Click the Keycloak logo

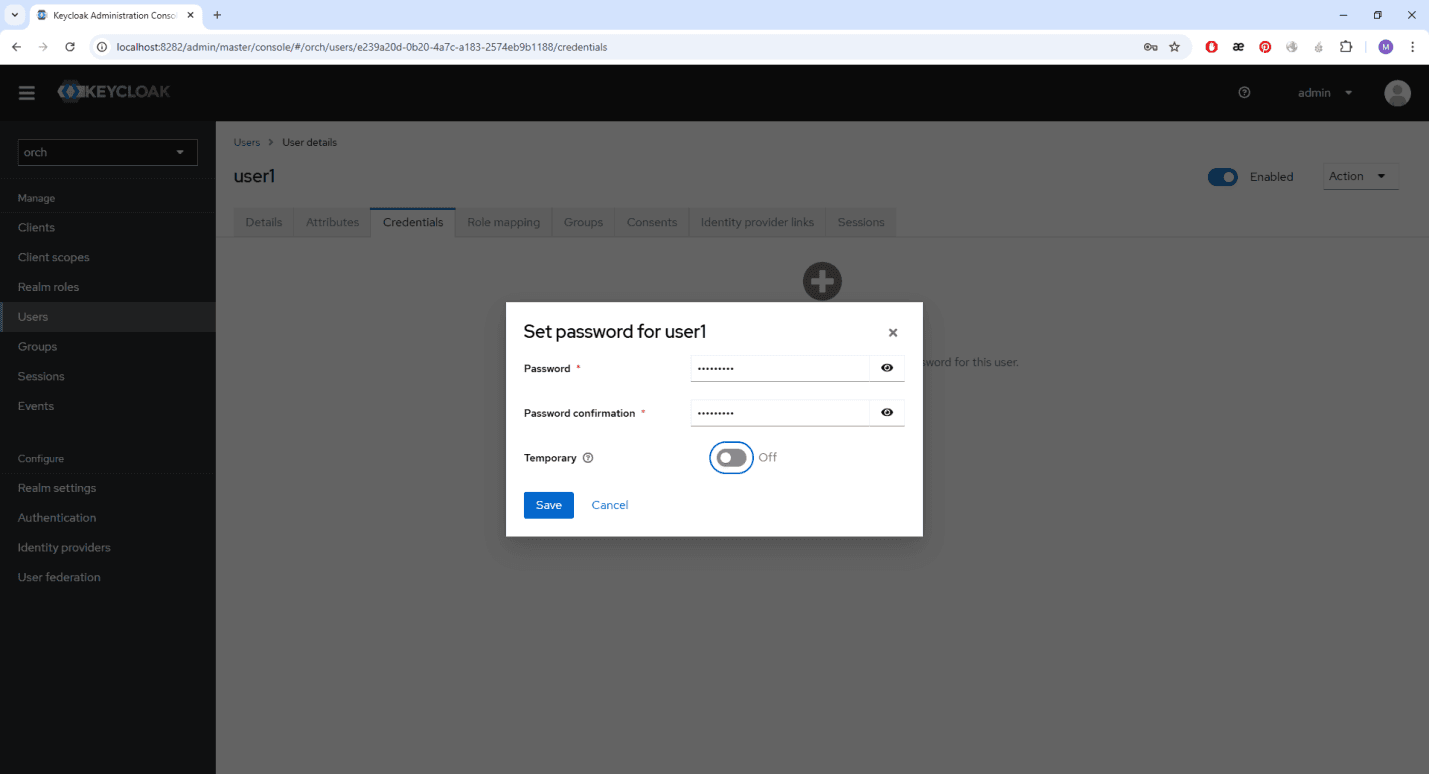[114, 92]
